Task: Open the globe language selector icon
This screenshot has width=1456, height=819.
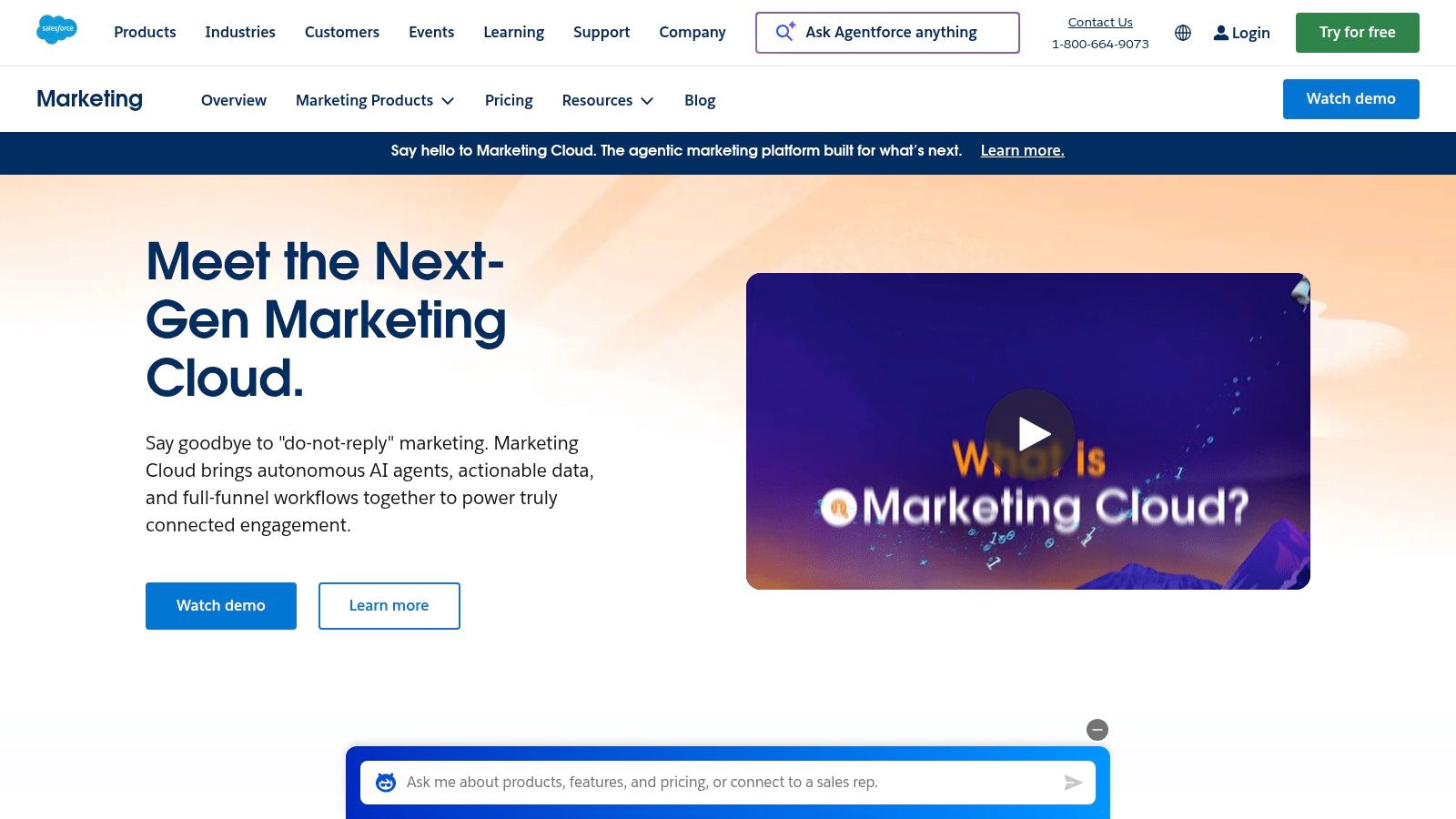Action: pyautogui.click(x=1182, y=33)
